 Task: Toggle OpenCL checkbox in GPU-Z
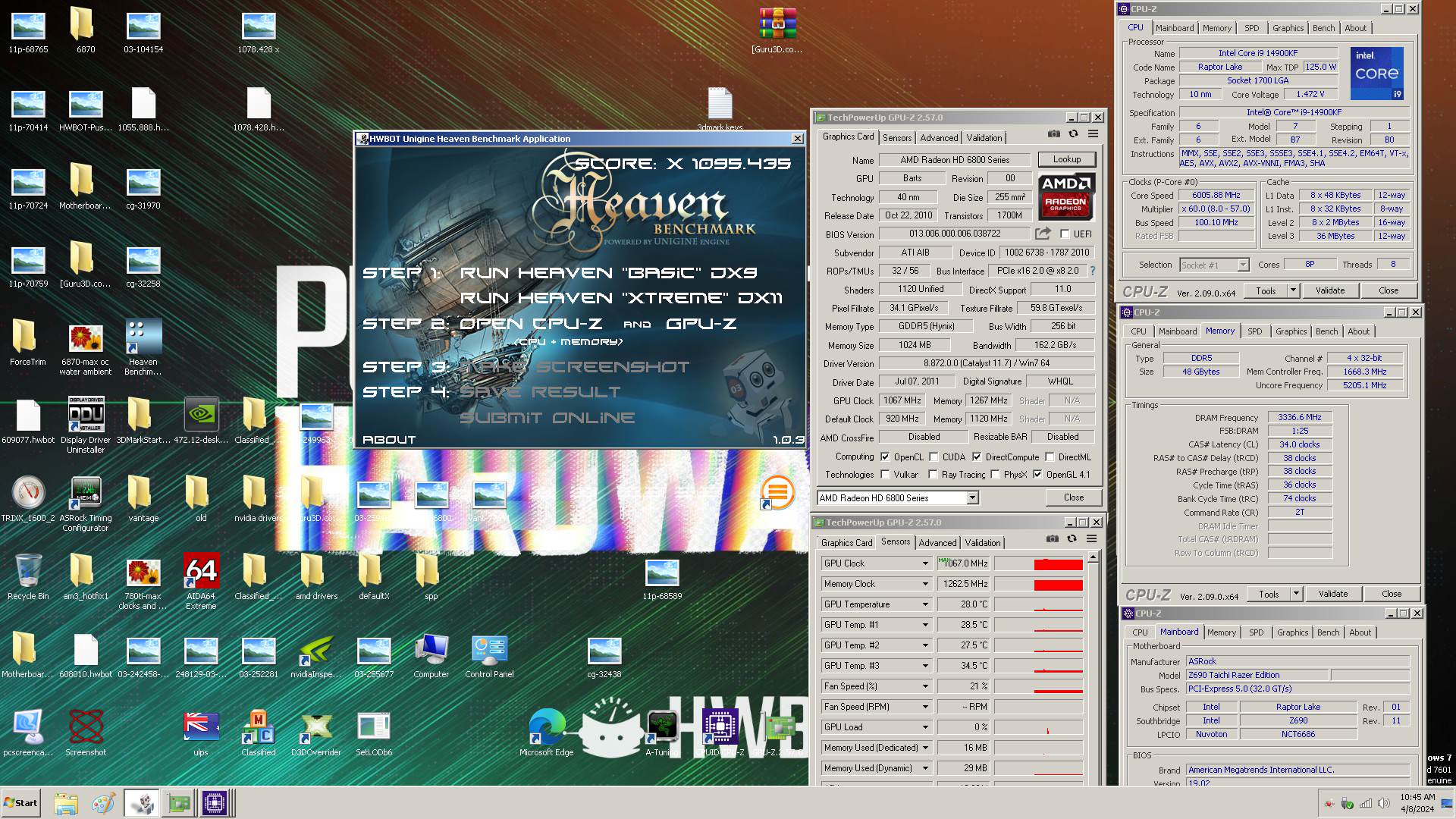885,457
